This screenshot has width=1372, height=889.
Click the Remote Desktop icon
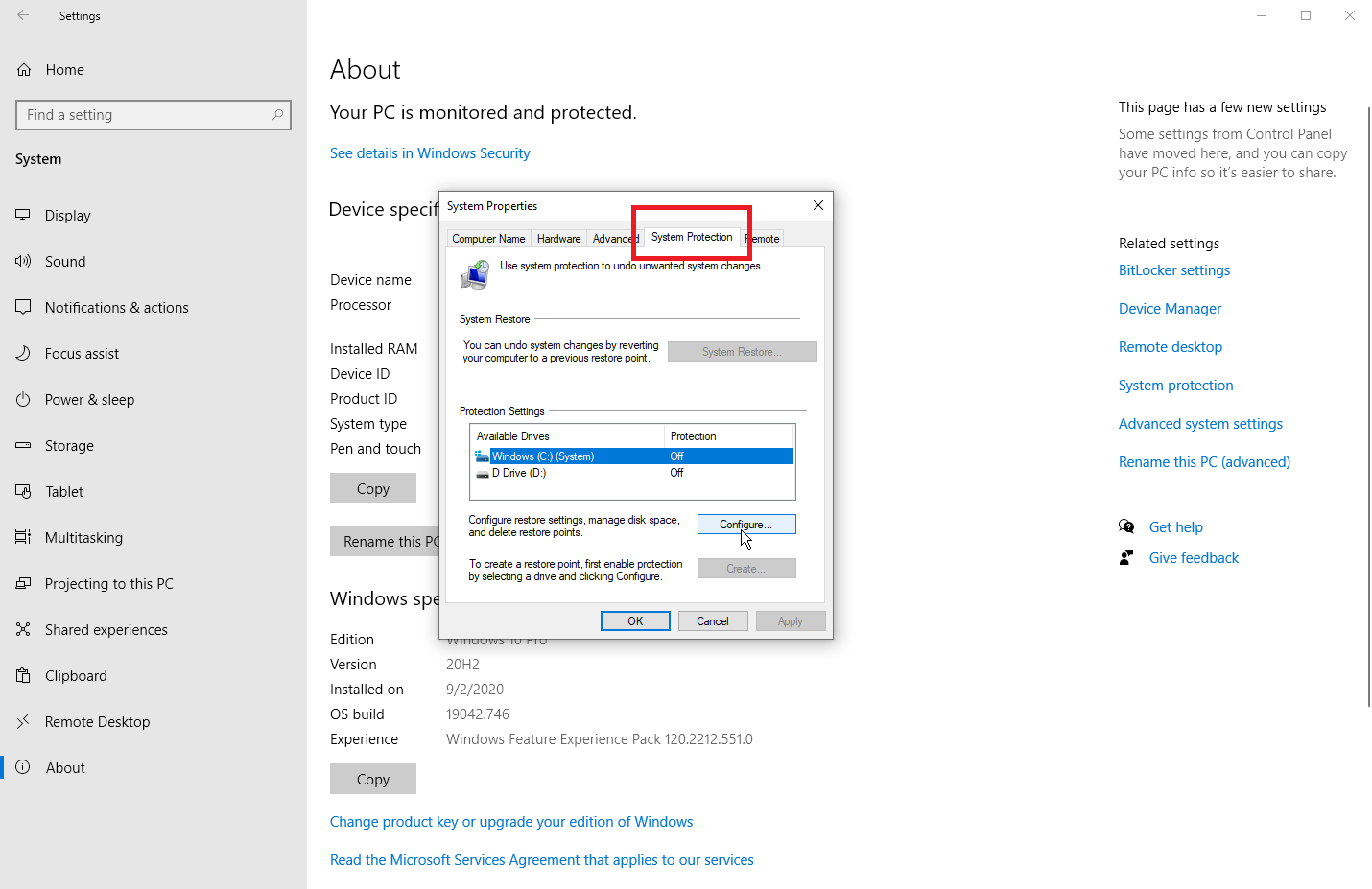click(x=23, y=721)
